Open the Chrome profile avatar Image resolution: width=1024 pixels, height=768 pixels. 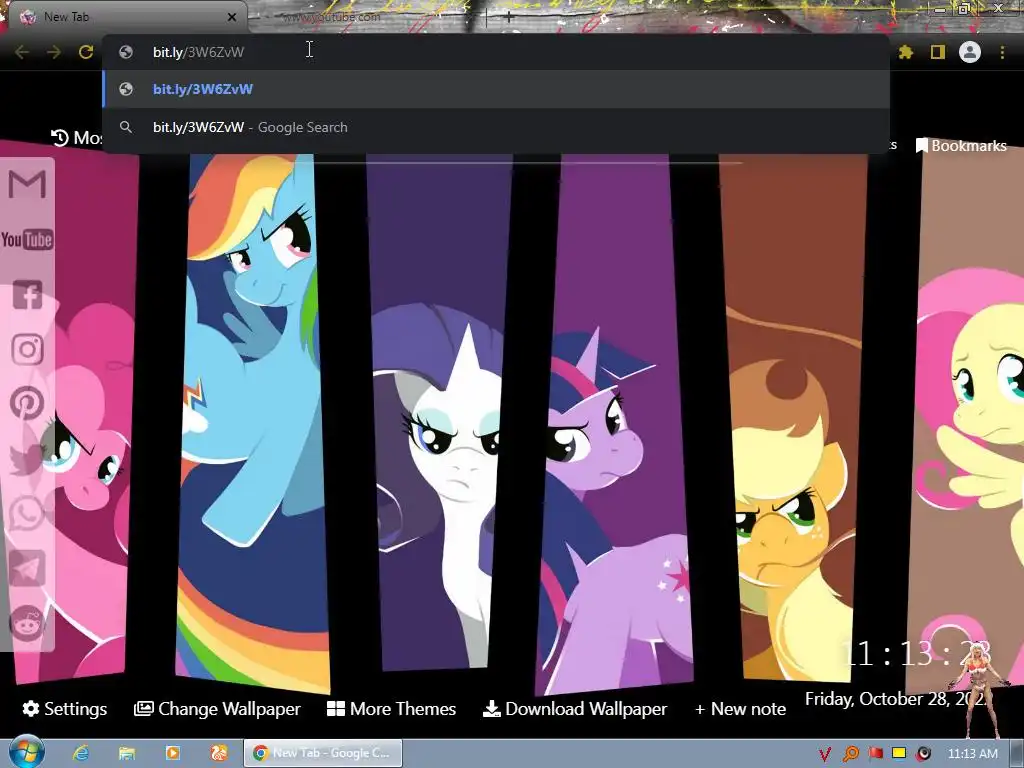tap(970, 52)
